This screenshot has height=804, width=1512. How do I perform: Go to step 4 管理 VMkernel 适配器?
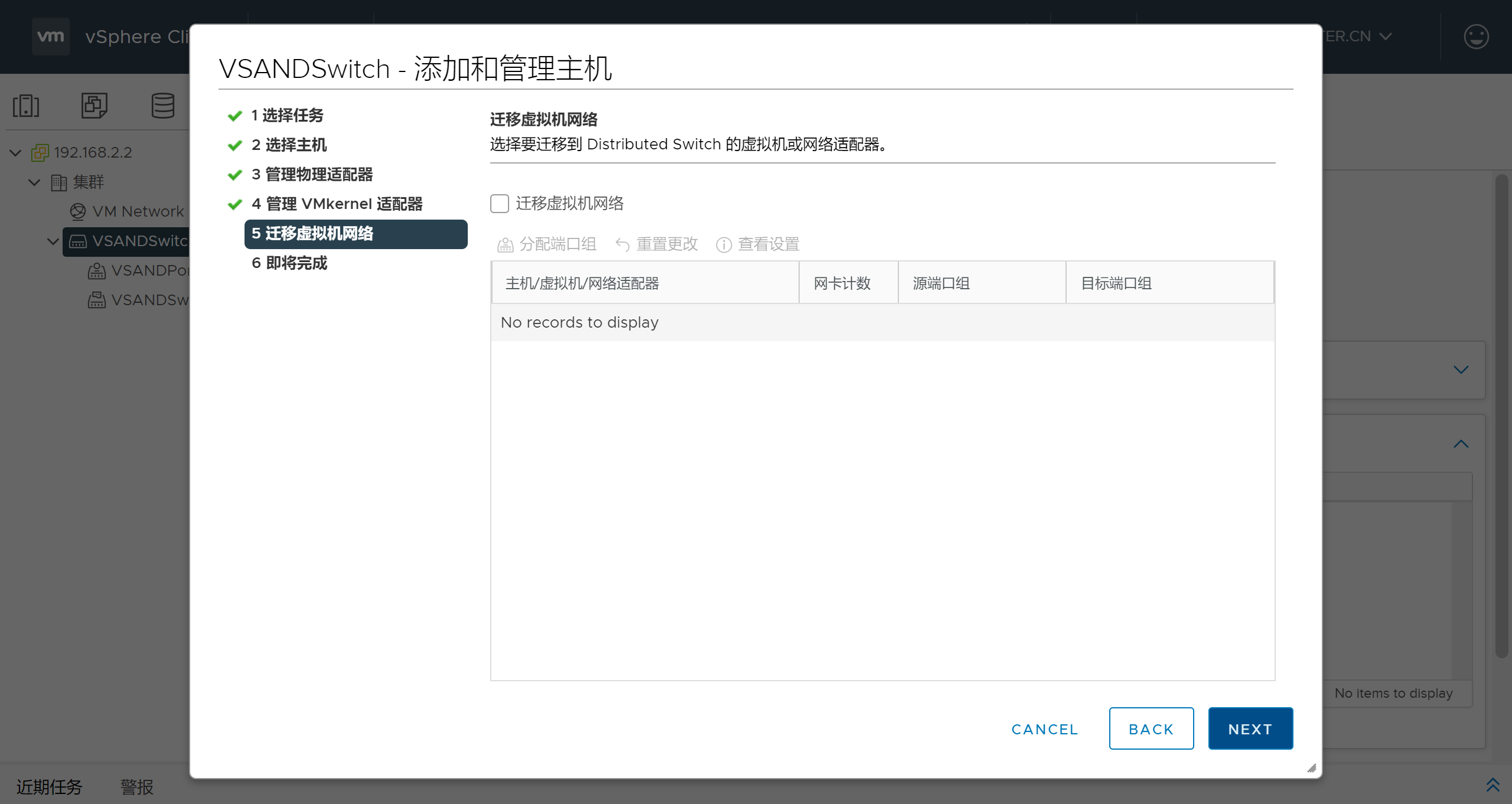click(337, 204)
